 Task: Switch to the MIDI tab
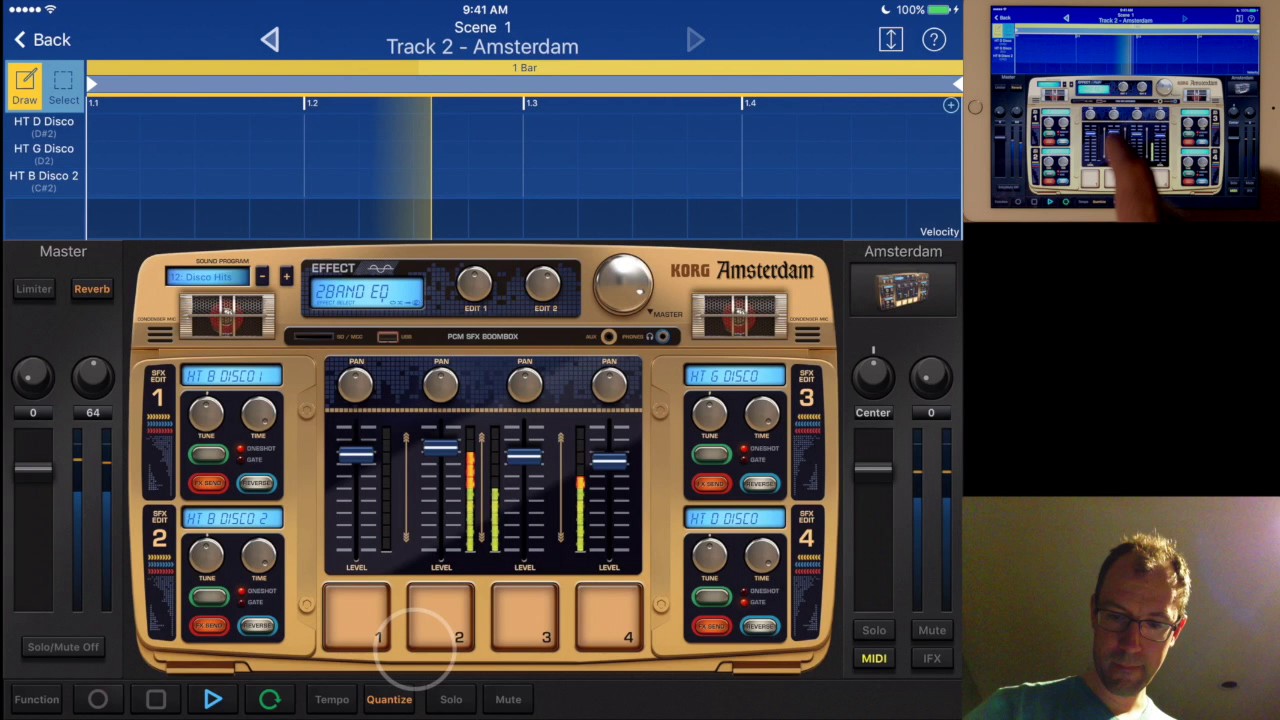(874, 659)
